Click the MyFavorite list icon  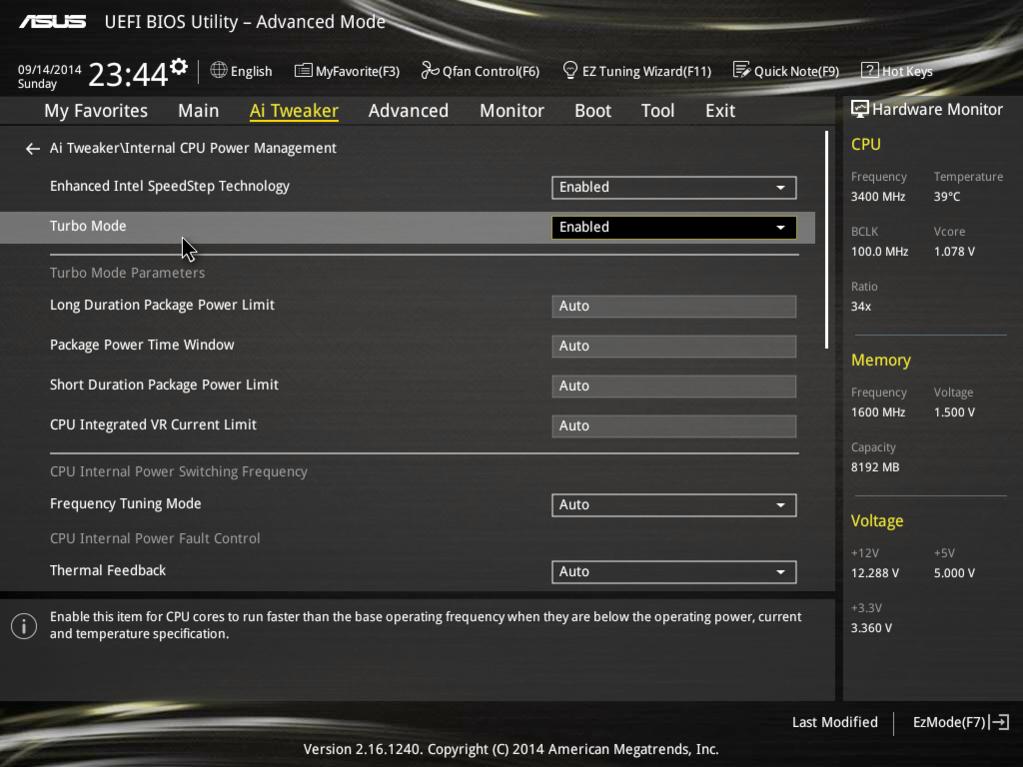(x=303, y=70)
